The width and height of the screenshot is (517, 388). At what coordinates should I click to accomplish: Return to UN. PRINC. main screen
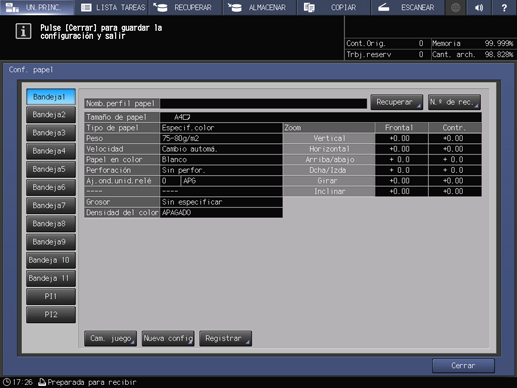37,7
